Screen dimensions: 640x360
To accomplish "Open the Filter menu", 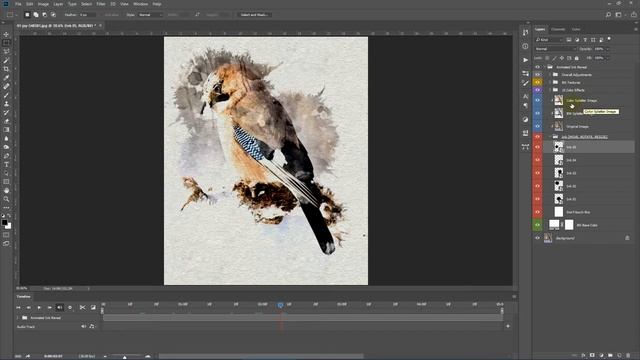I will pos(101,4).
